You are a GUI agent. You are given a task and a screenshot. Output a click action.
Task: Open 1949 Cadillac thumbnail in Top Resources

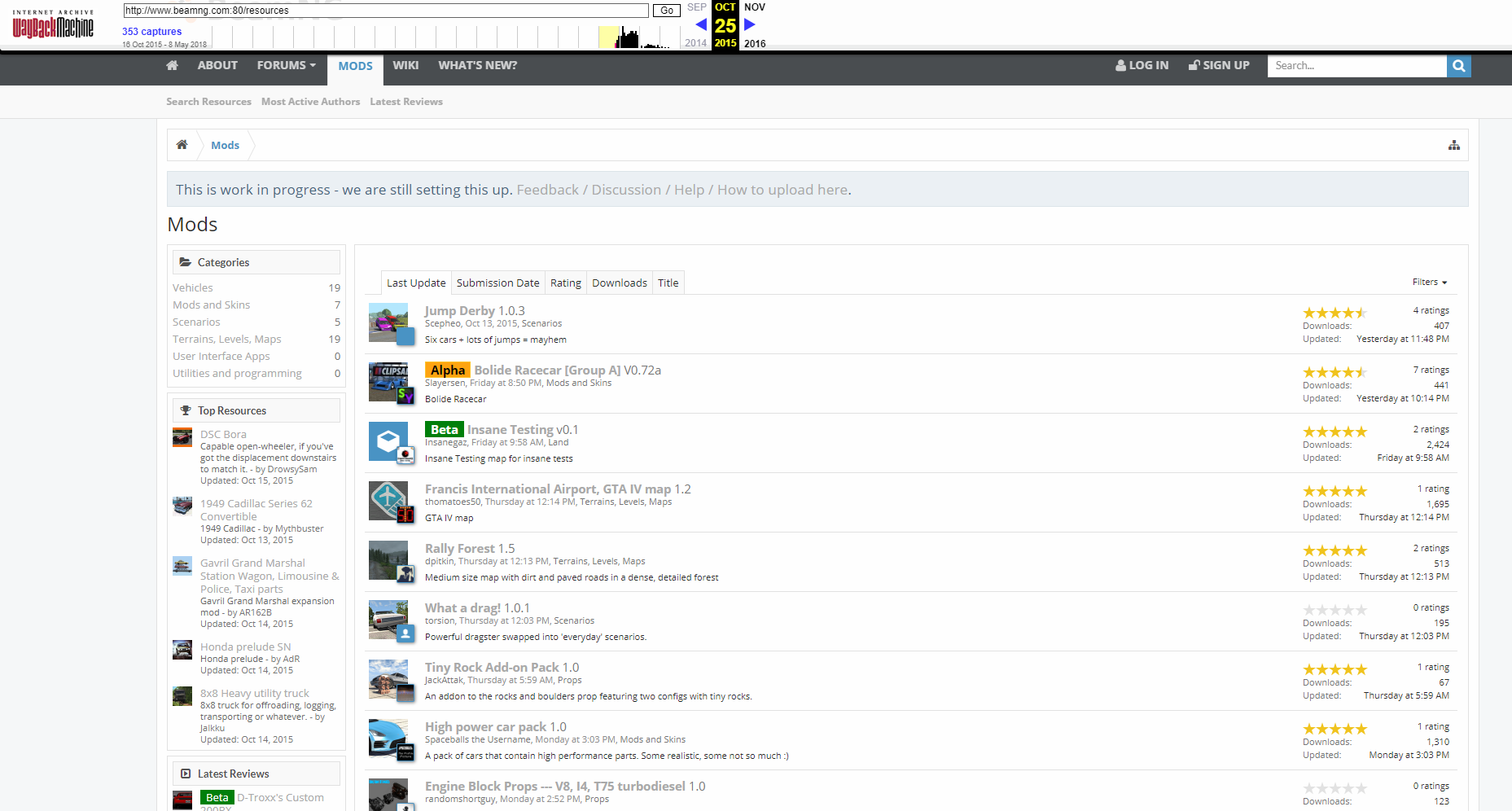182,506
